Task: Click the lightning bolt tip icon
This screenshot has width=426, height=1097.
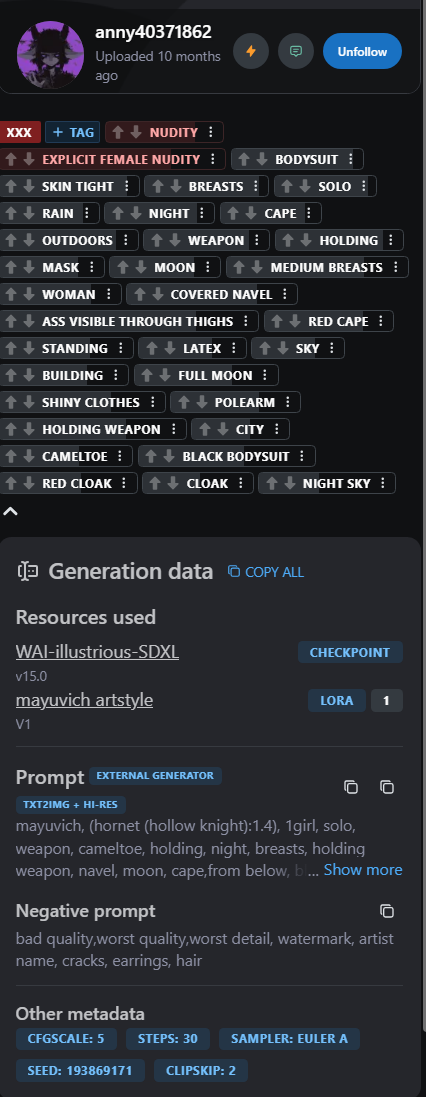Action: click(x=250, y=51)
